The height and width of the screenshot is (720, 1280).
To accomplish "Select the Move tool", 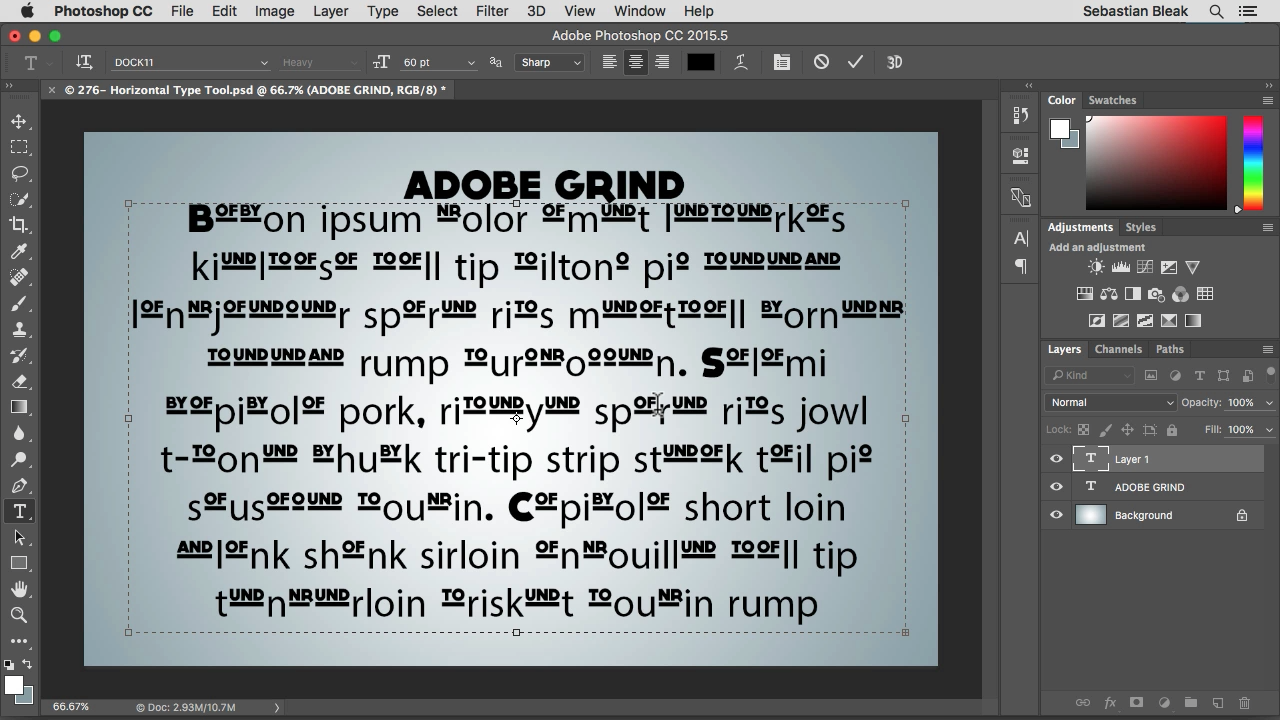I will [x=19, y=121].
